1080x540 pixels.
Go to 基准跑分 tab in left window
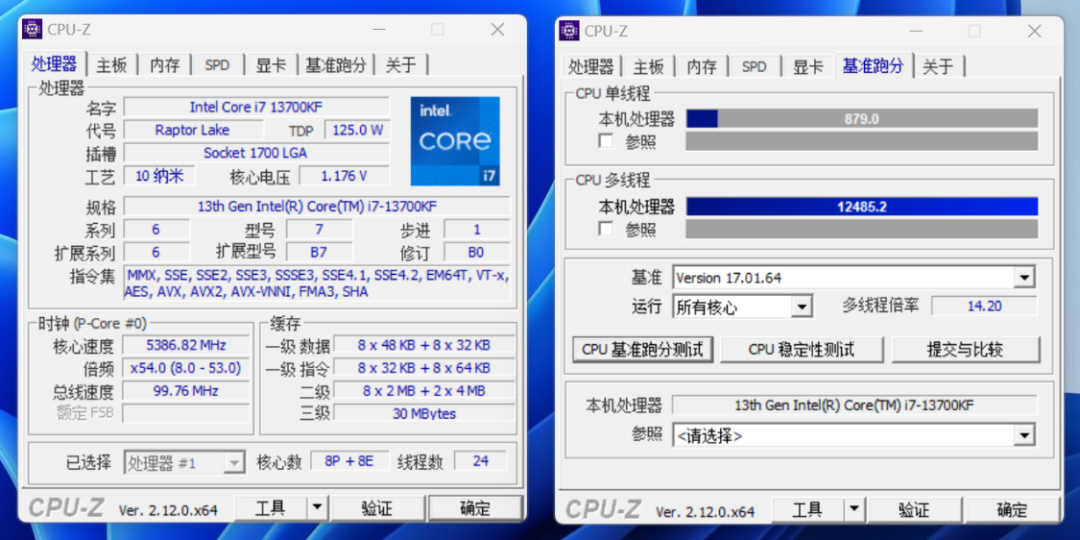[335, 65]
